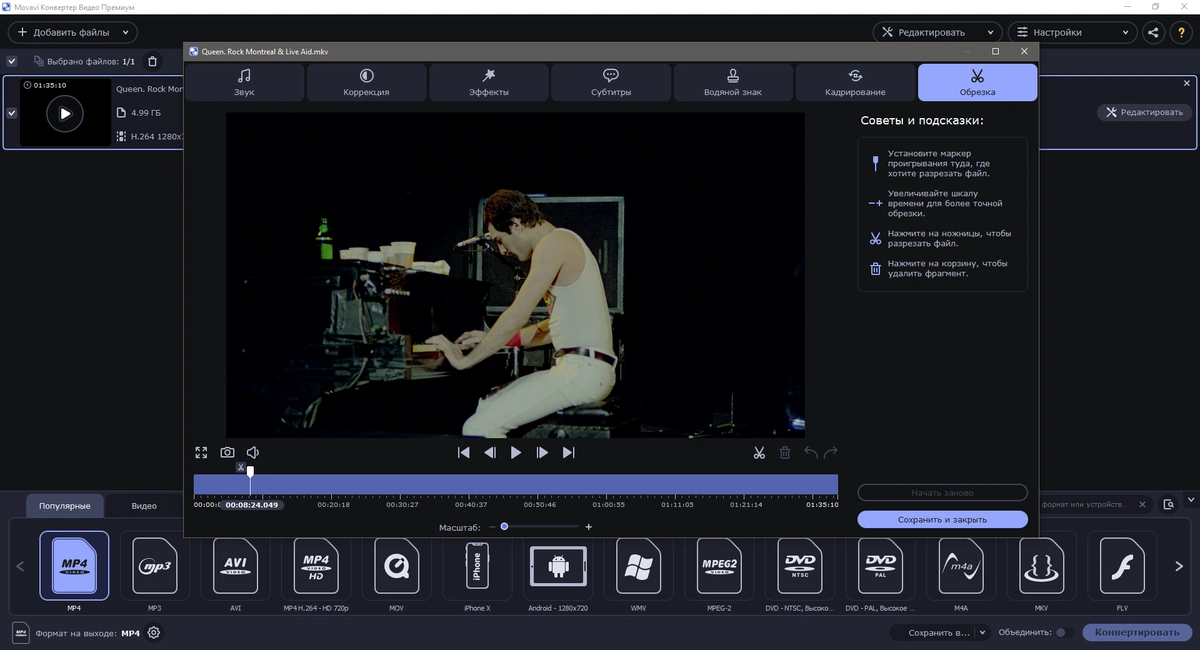Switch to the Популярные formats tab
This screenshot has height=650, width=1200.
tap(64, 505)
